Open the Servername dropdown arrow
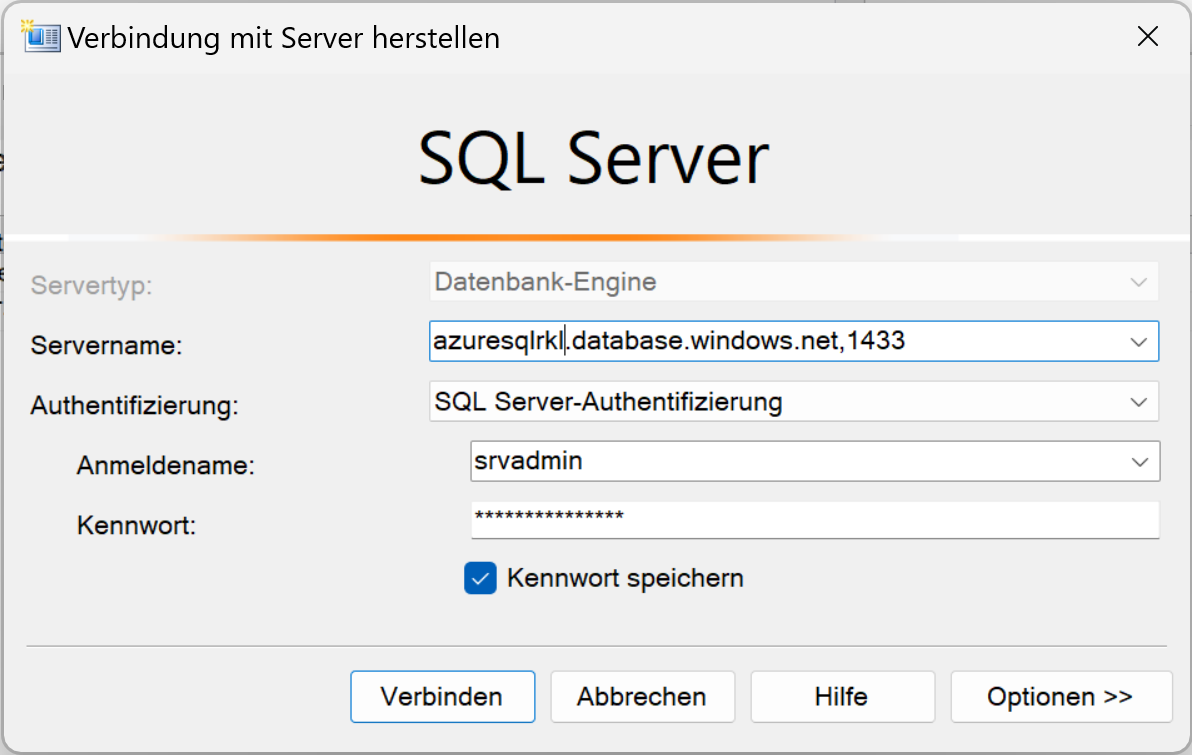 point(1138,341)
